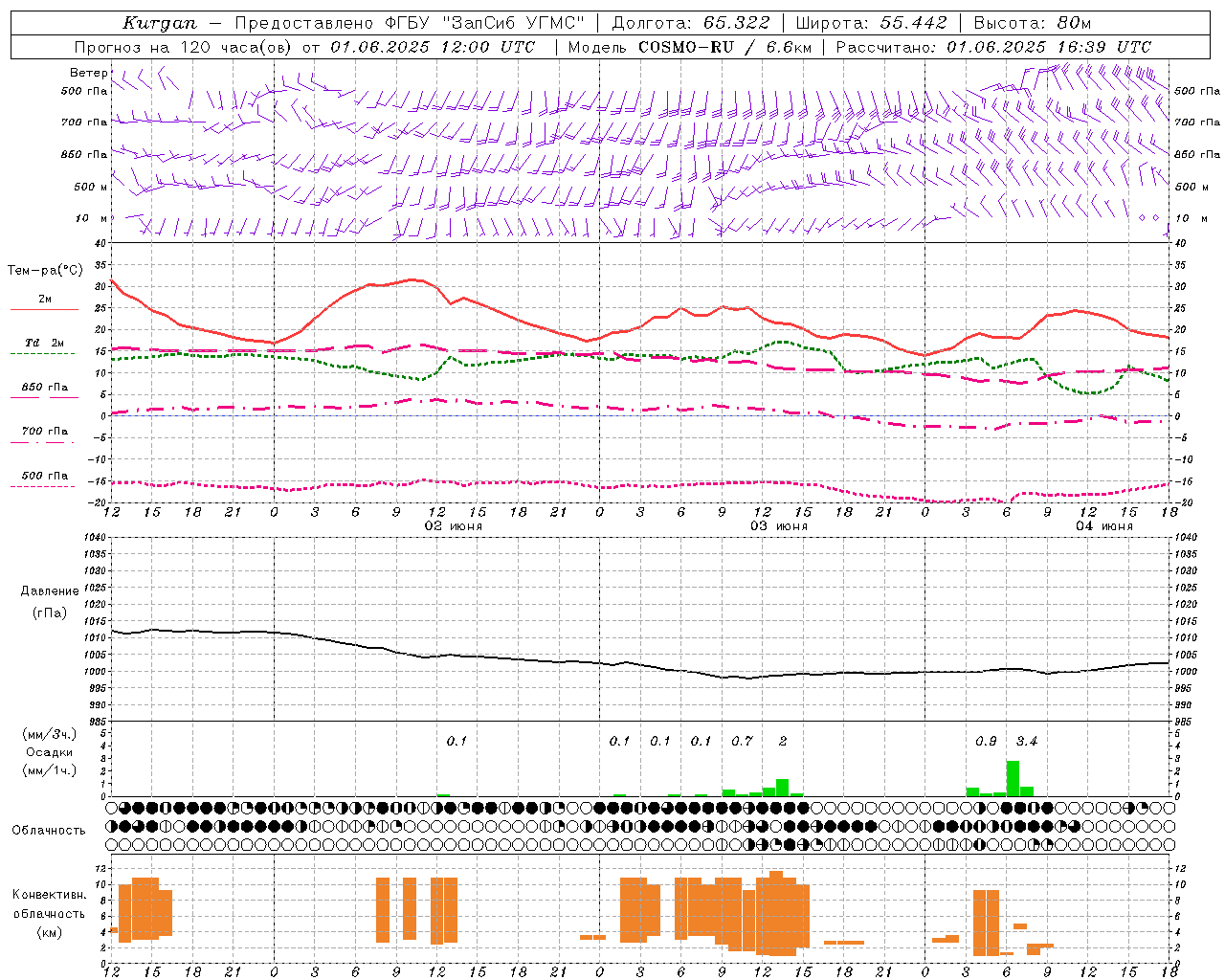This screenshot has width=1225, height=980.
Task: Click "Рассчитано: 01.06.2025 16:39 UTC" text
Action: click(993, 47)
